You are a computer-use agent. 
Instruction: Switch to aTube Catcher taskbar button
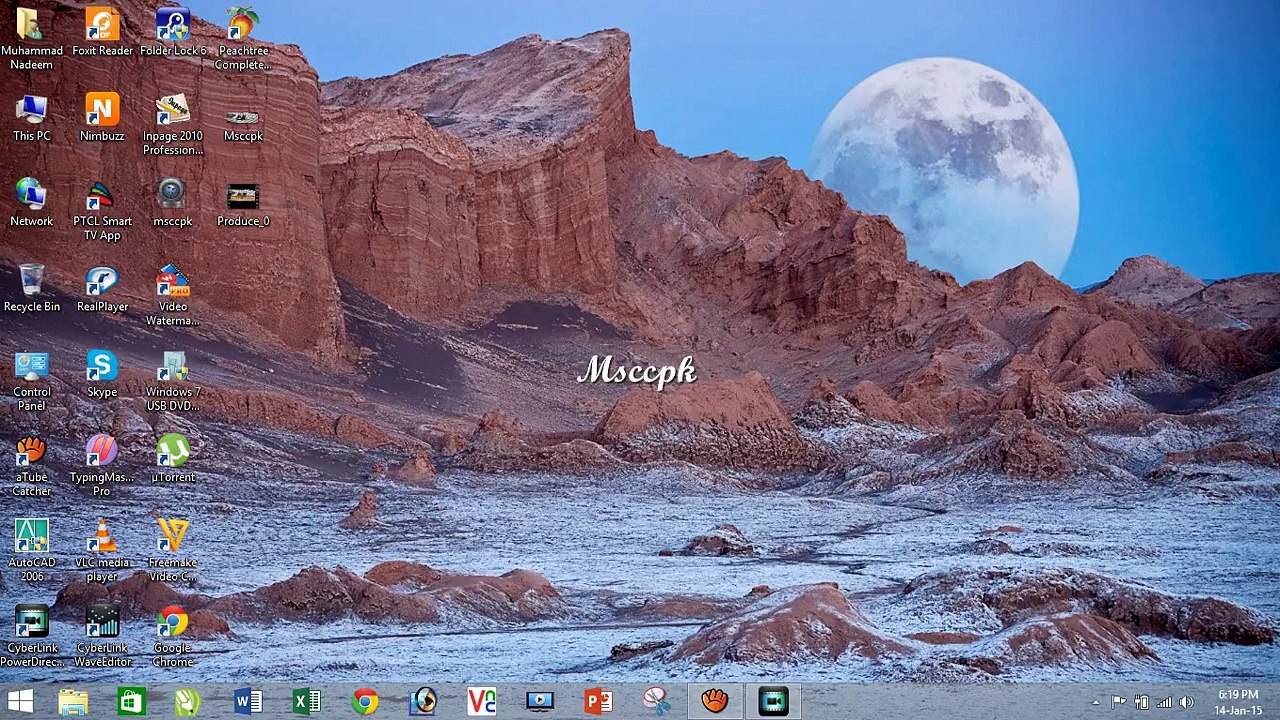(x=715, y=701)
